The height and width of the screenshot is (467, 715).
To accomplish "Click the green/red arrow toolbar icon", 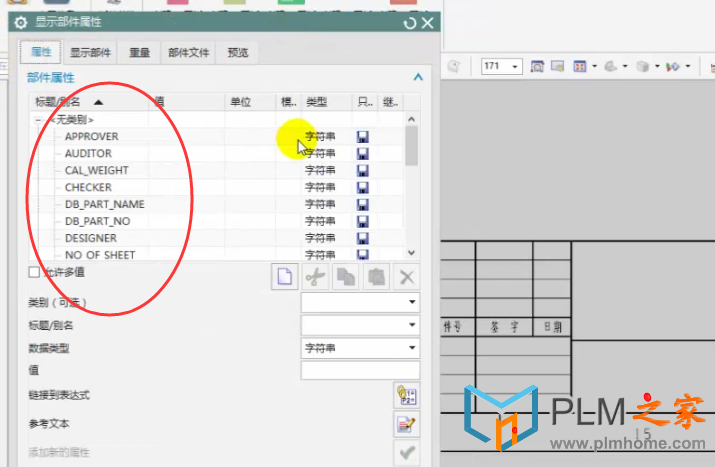I will click(x=673, y=67).
